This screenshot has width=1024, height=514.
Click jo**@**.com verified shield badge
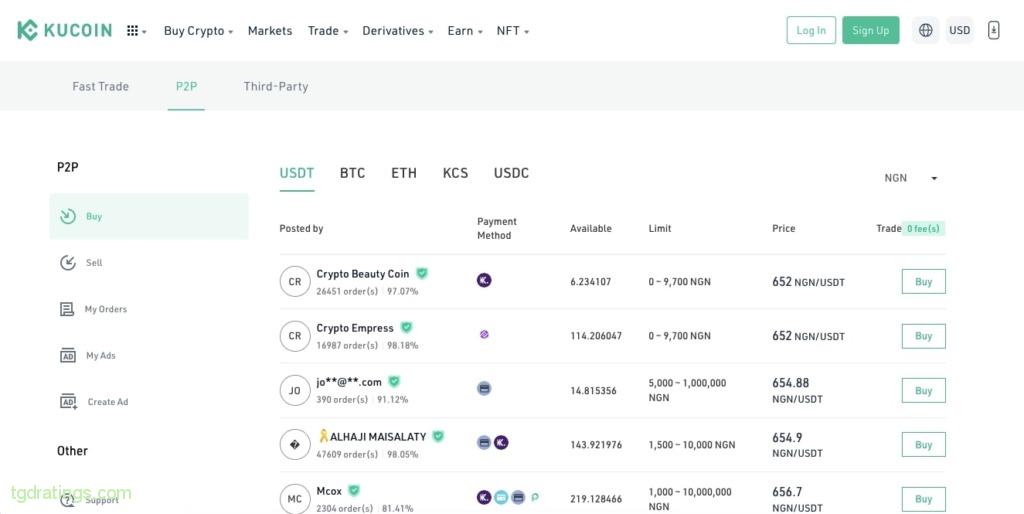tap(394, 381)
